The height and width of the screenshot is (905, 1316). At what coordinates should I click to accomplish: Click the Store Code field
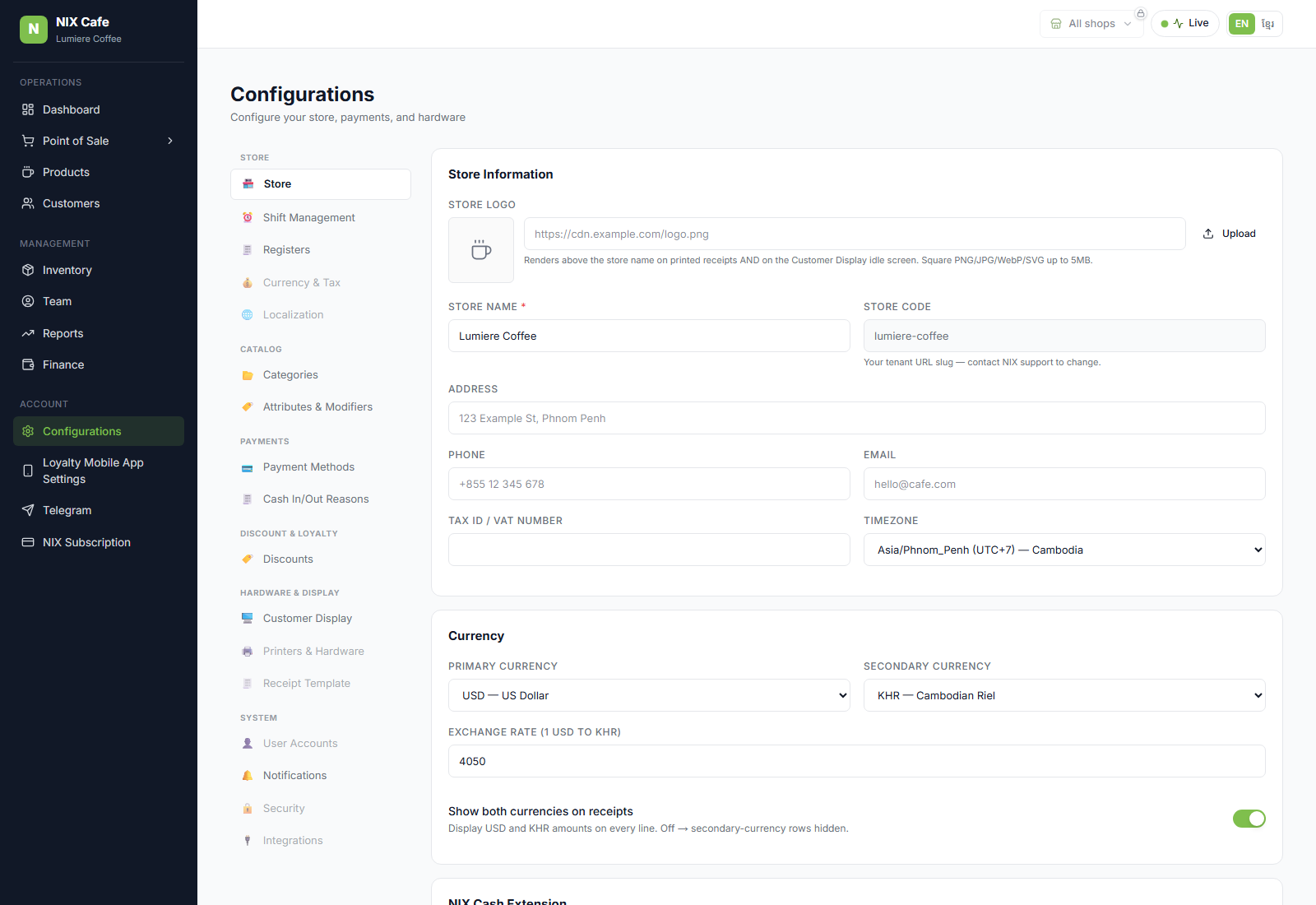pos(1064,336)
